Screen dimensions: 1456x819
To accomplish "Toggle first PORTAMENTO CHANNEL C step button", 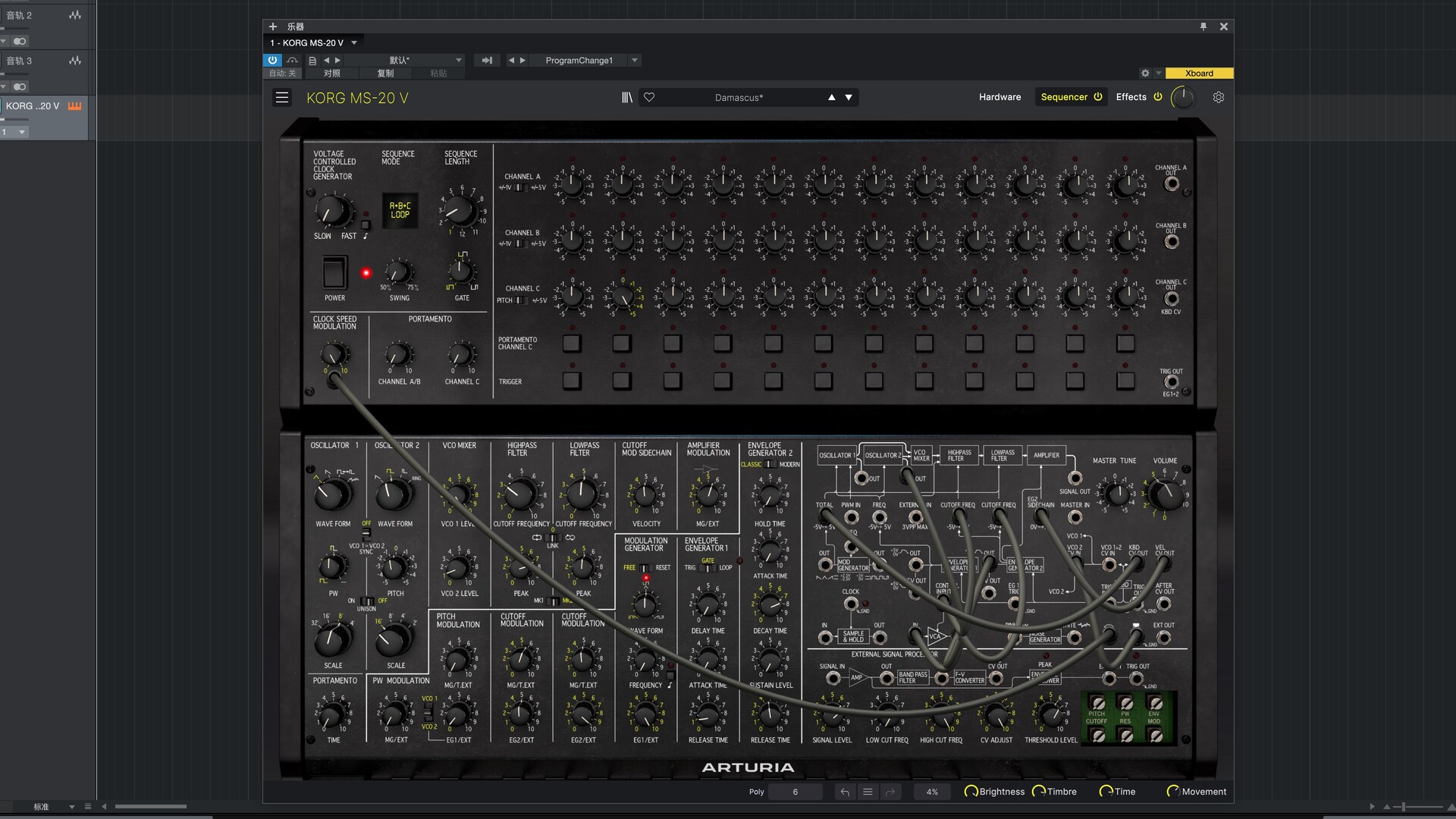I will pyautogui.click(x=572, y=343).
